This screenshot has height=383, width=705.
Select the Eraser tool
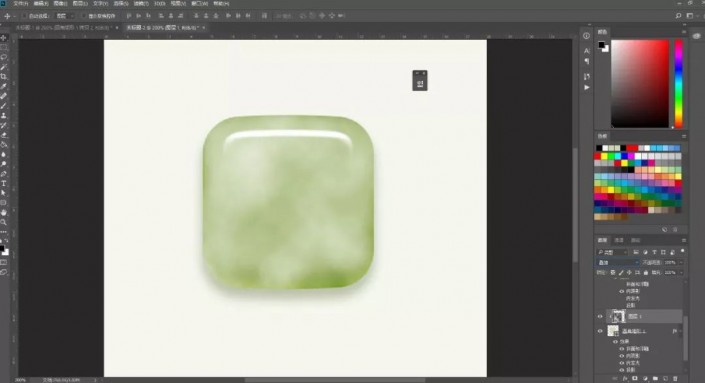pyautogui.click(x=4, y=135)
